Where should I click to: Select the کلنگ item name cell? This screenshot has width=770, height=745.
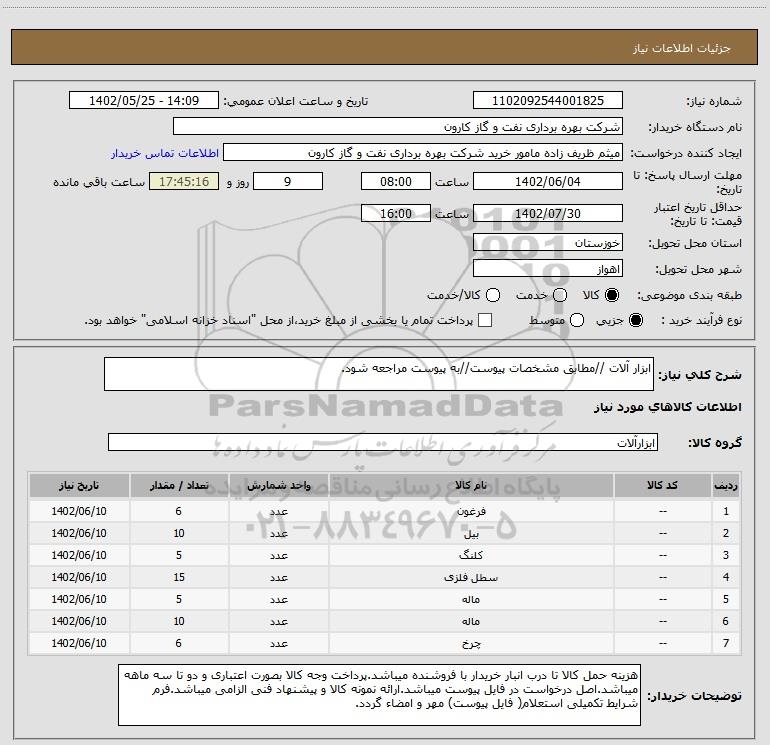(471, 555)
